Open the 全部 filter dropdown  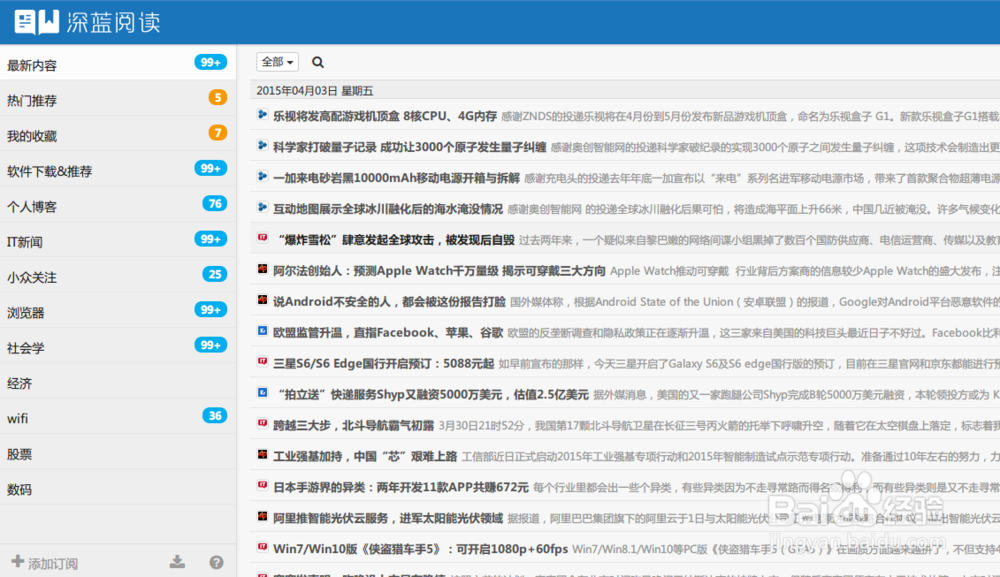tap(277, 62)
